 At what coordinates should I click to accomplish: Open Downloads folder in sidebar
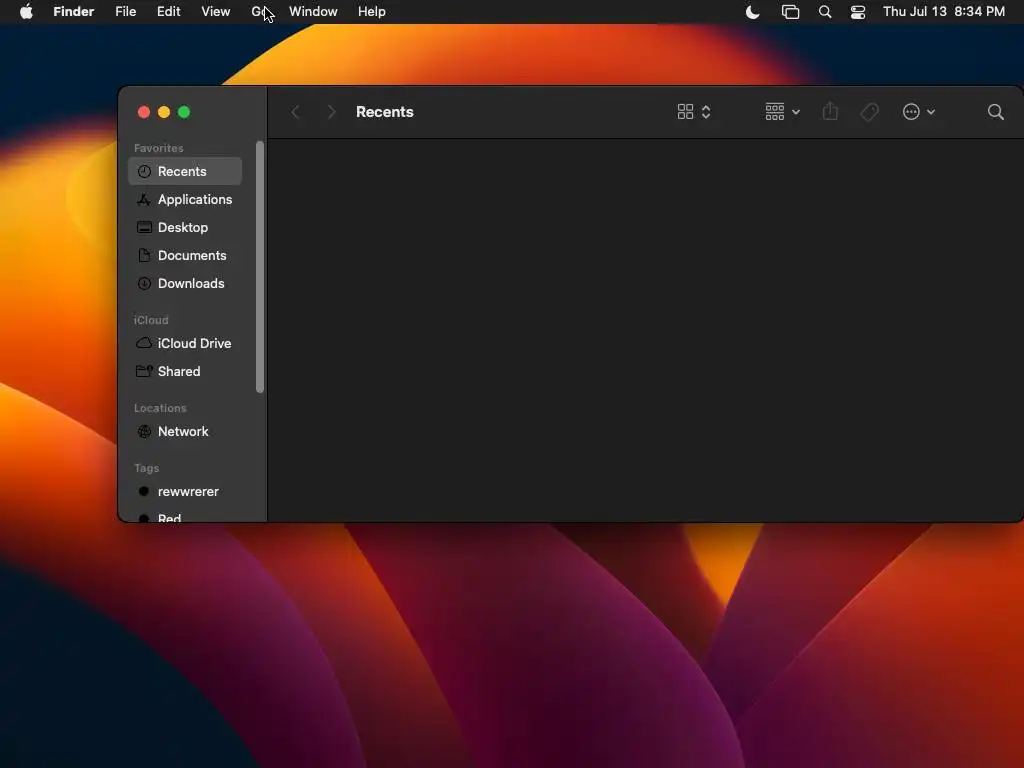click(x=185, y=283)
